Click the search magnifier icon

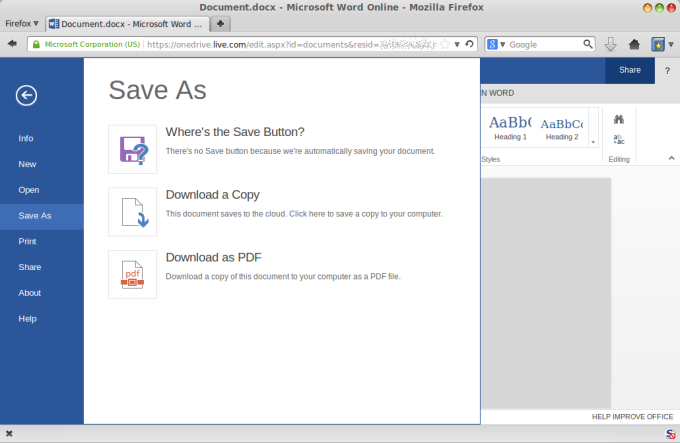click(x=588, y=44)
